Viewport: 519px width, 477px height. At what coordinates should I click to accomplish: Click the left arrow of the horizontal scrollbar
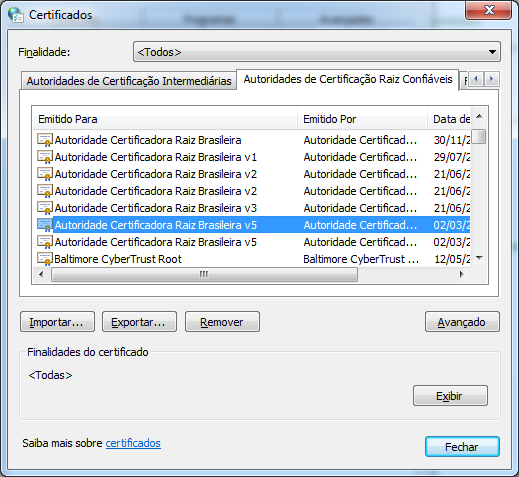tap(41, 275)
